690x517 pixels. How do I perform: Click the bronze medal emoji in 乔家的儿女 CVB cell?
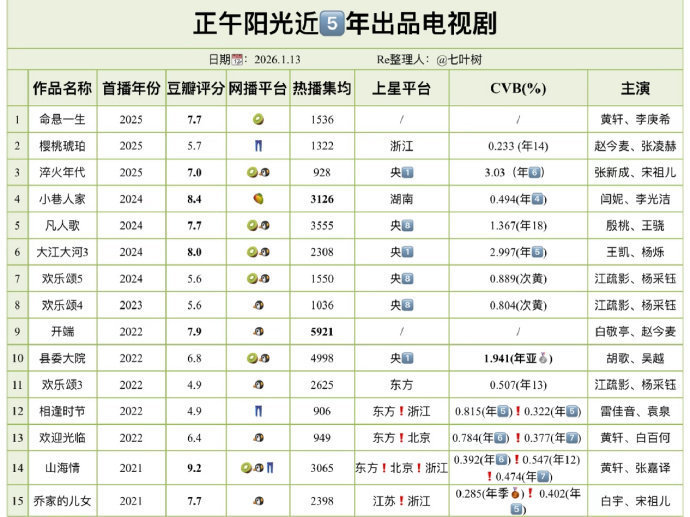pos(515,494)
